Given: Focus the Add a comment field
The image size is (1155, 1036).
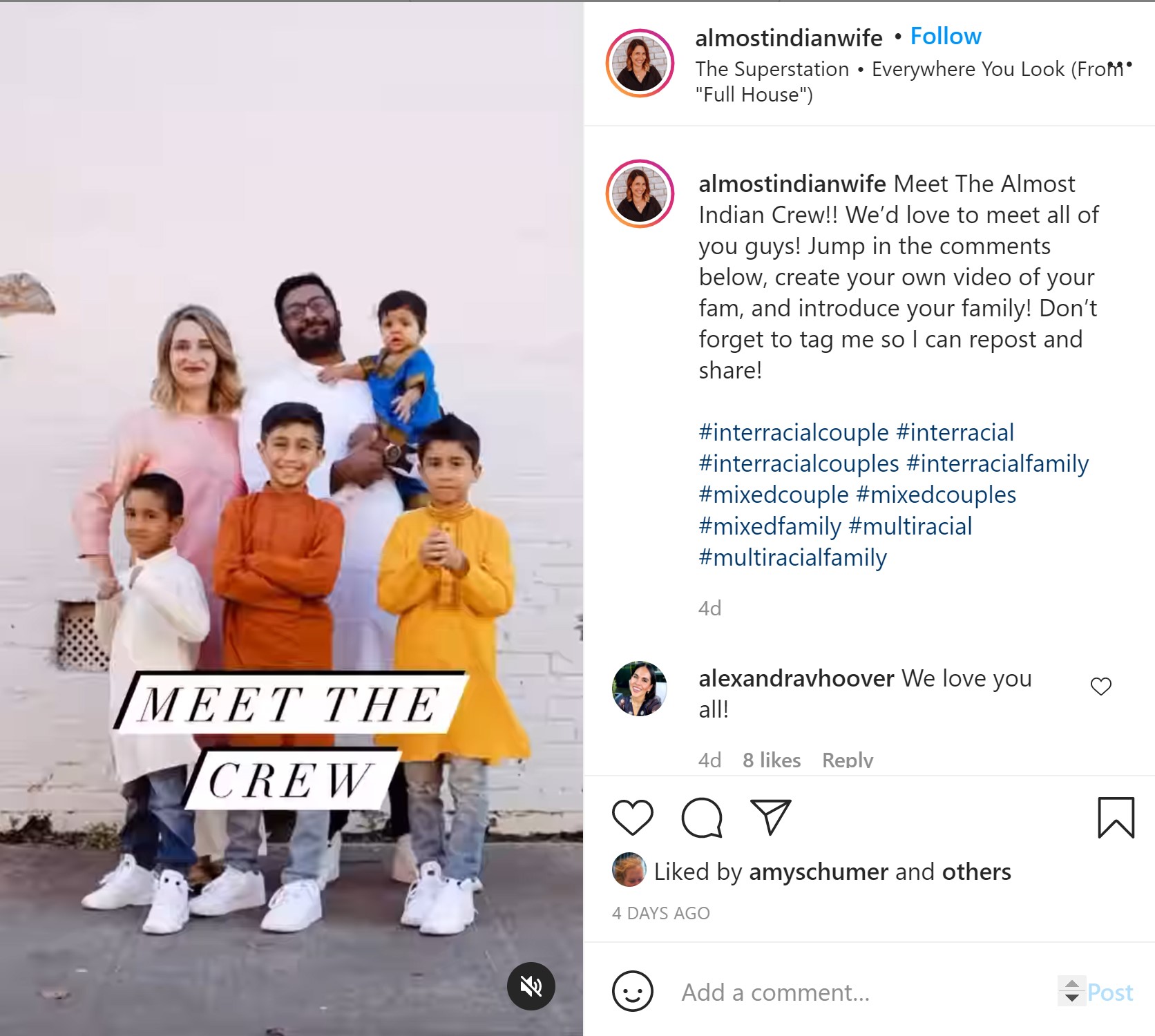Looking at the screenshot, I should coord(863,992).
